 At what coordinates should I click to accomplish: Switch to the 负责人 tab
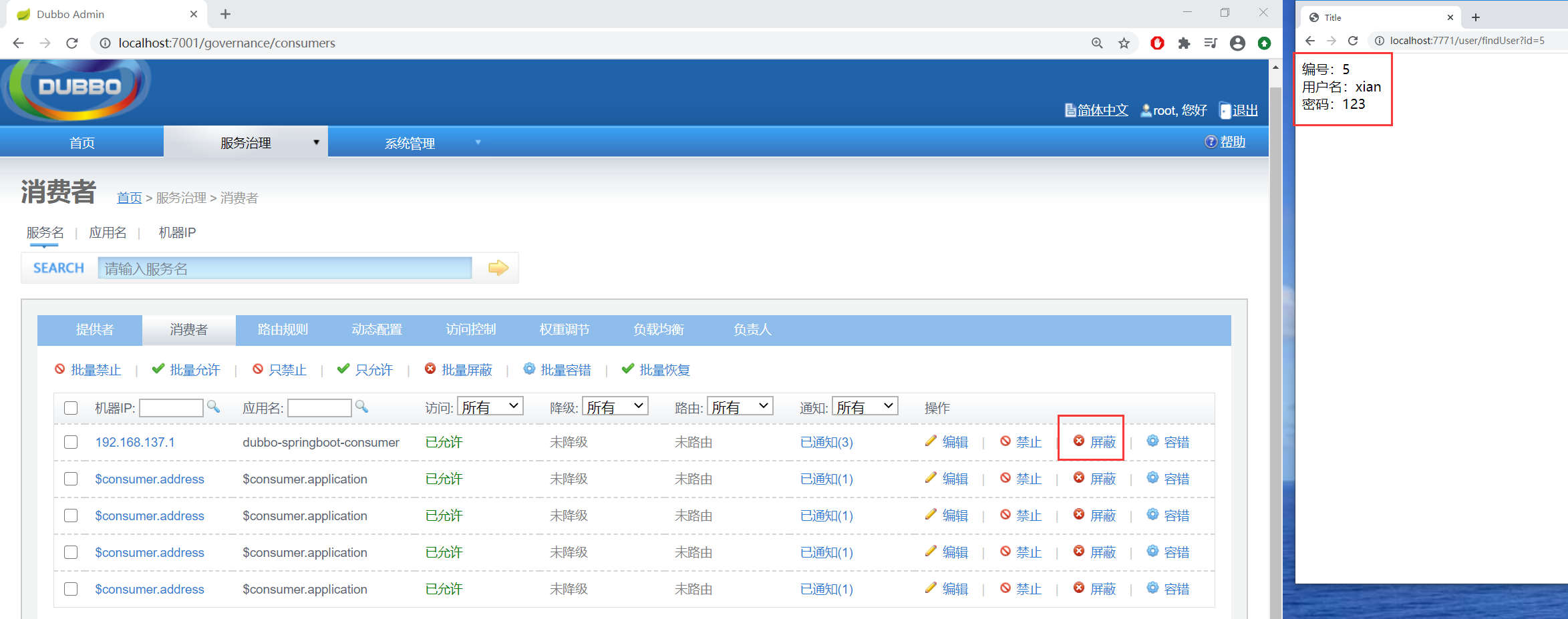[x=752, y=330]
